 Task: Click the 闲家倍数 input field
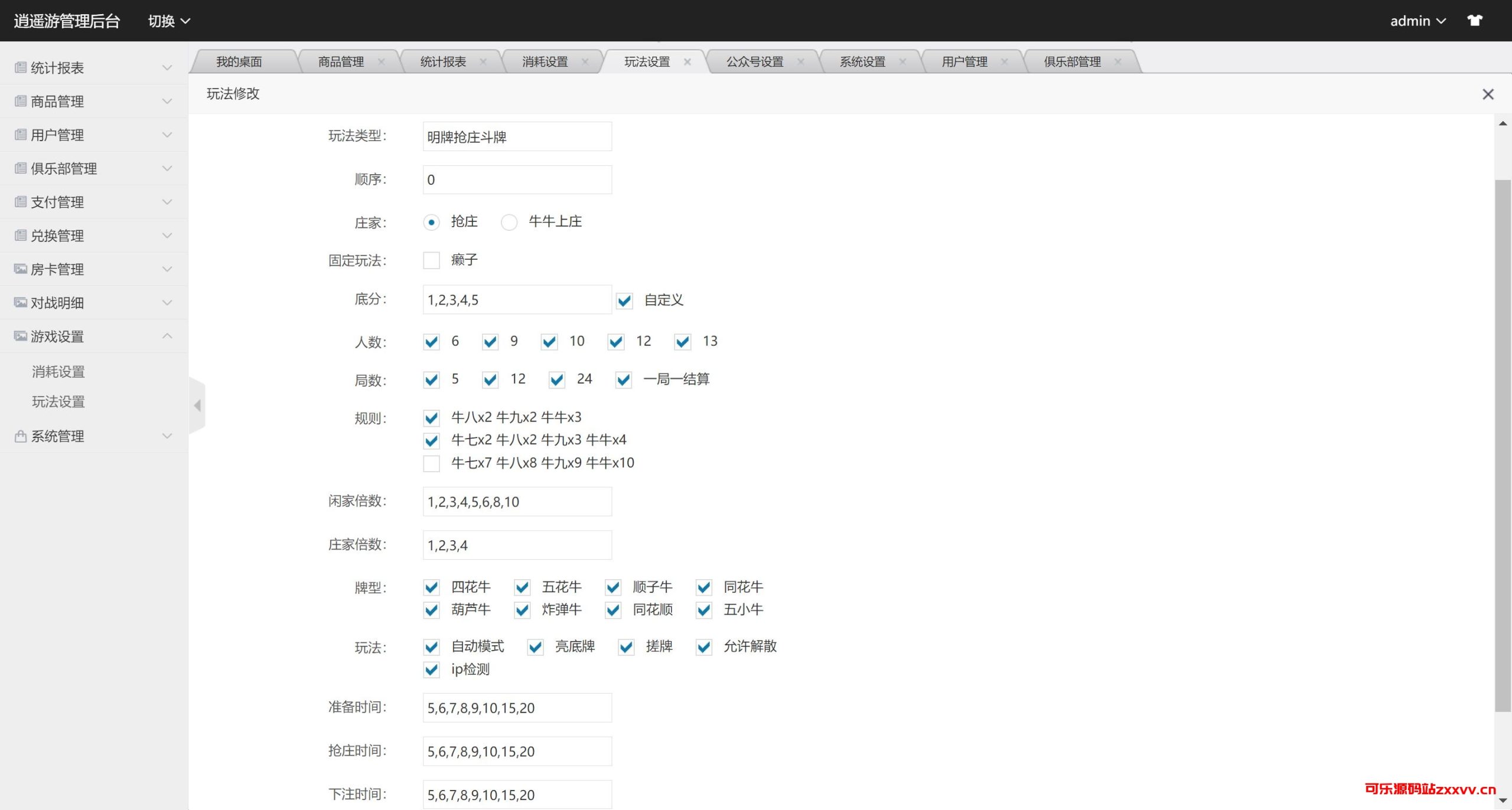(x=517, y=502)
